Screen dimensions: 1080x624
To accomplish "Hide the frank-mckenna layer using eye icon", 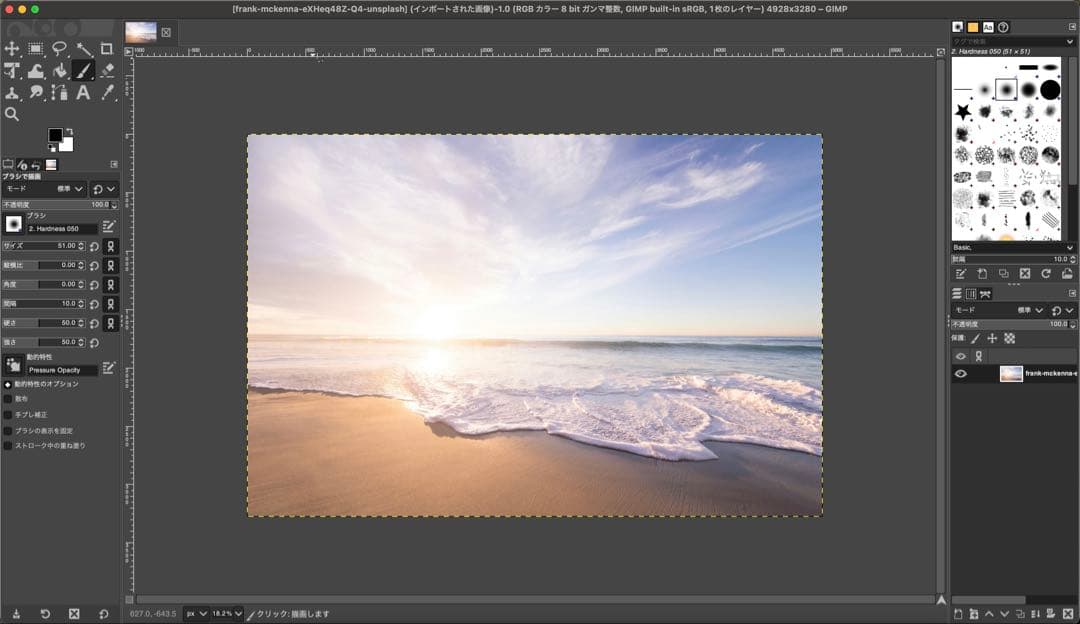I will tap(961, 374).
